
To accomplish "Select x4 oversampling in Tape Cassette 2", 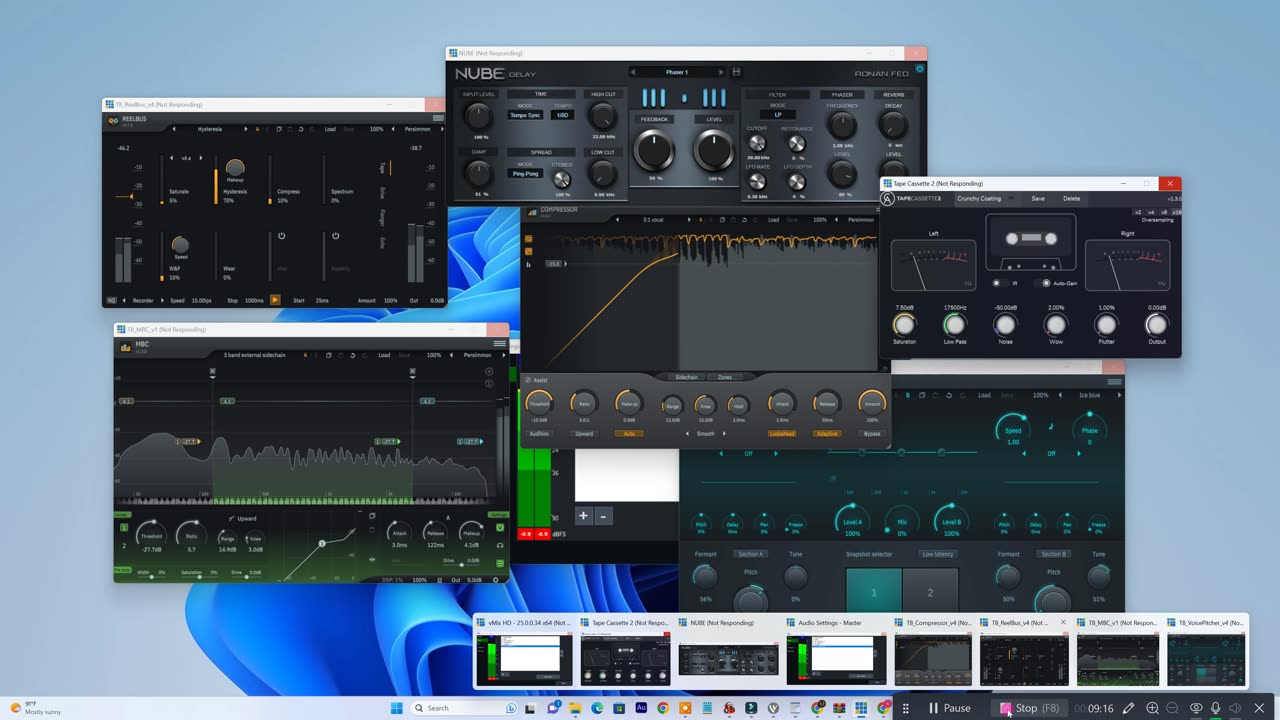I will pyautogui.click(x=1151, y=212).
